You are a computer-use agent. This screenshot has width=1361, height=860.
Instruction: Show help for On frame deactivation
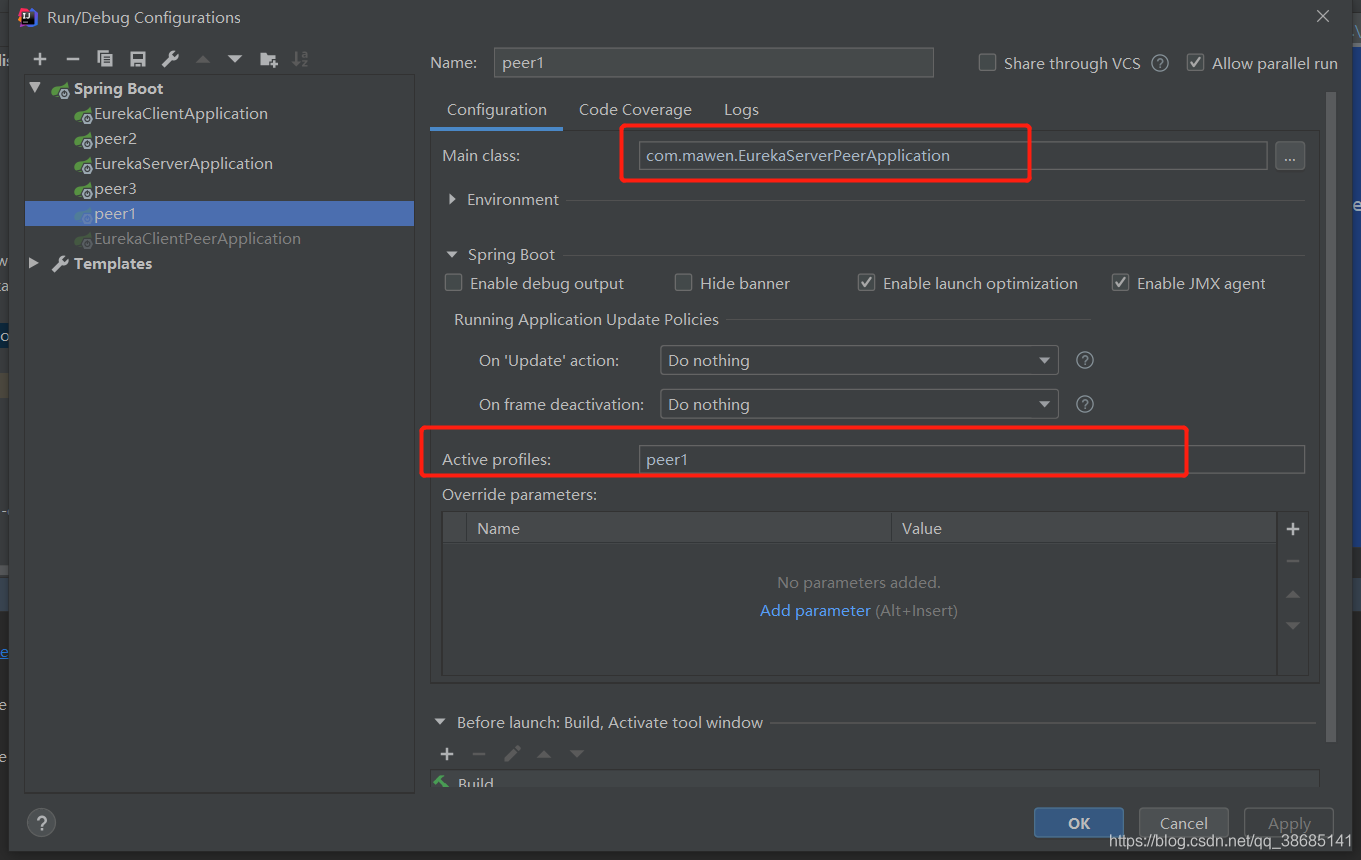point(1085,404)
